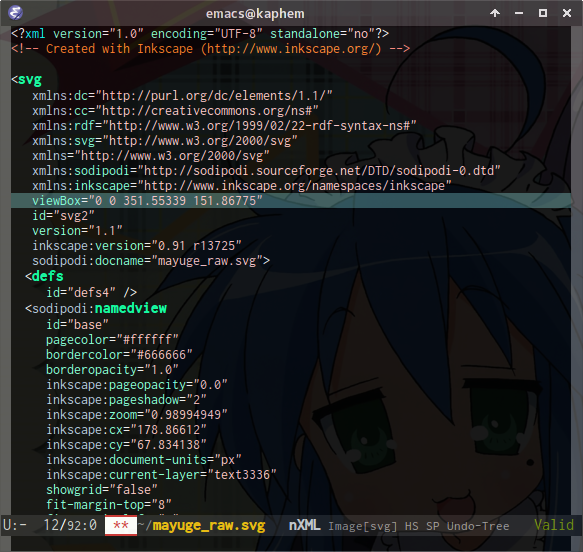Click the 12/92:0 line position indicator

coord(70,526)
